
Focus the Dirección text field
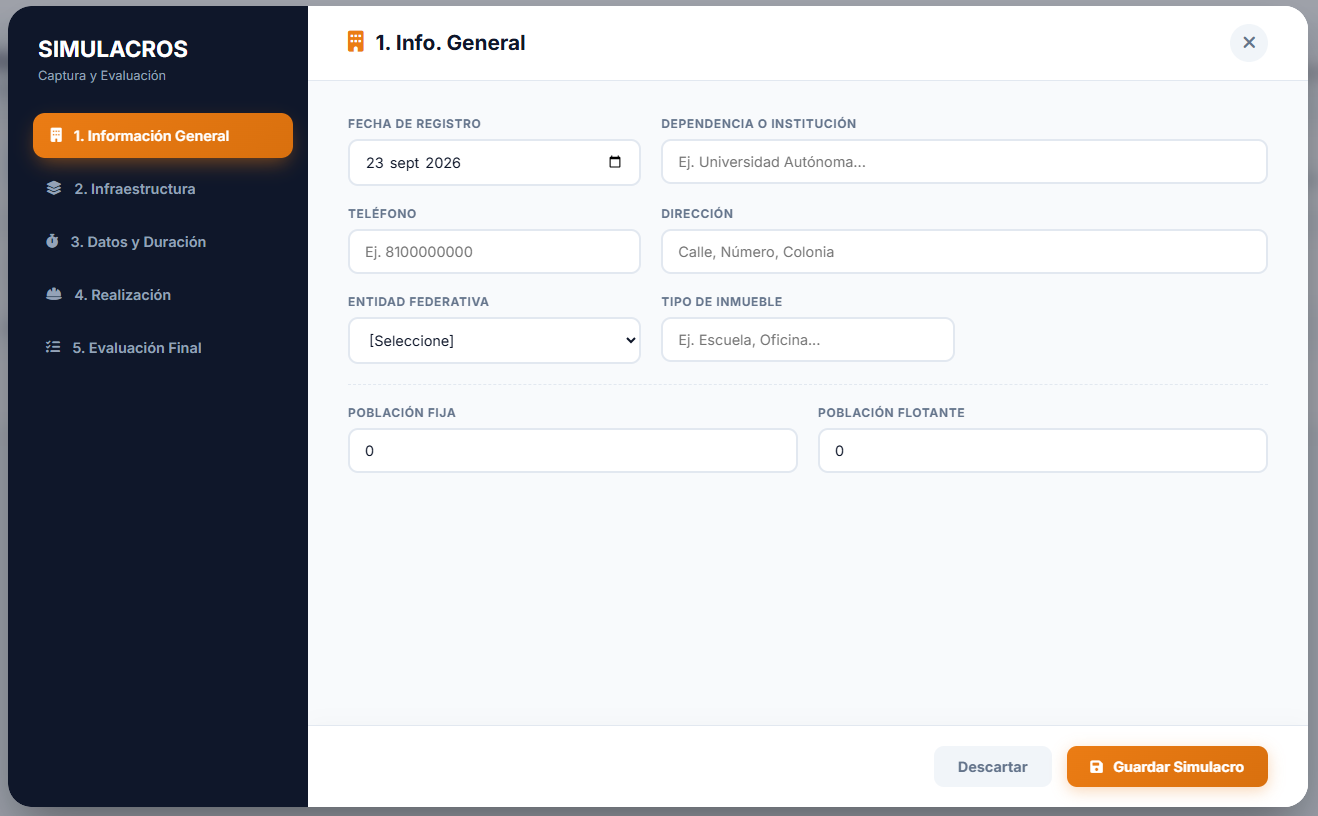[x=964, y=252]
